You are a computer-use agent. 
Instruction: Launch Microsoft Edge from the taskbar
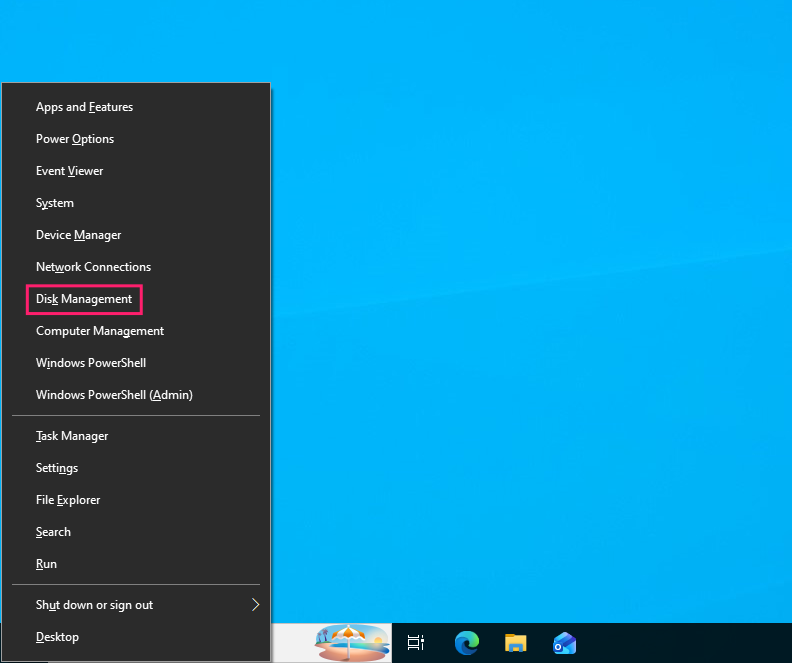[x=467, y=643]
